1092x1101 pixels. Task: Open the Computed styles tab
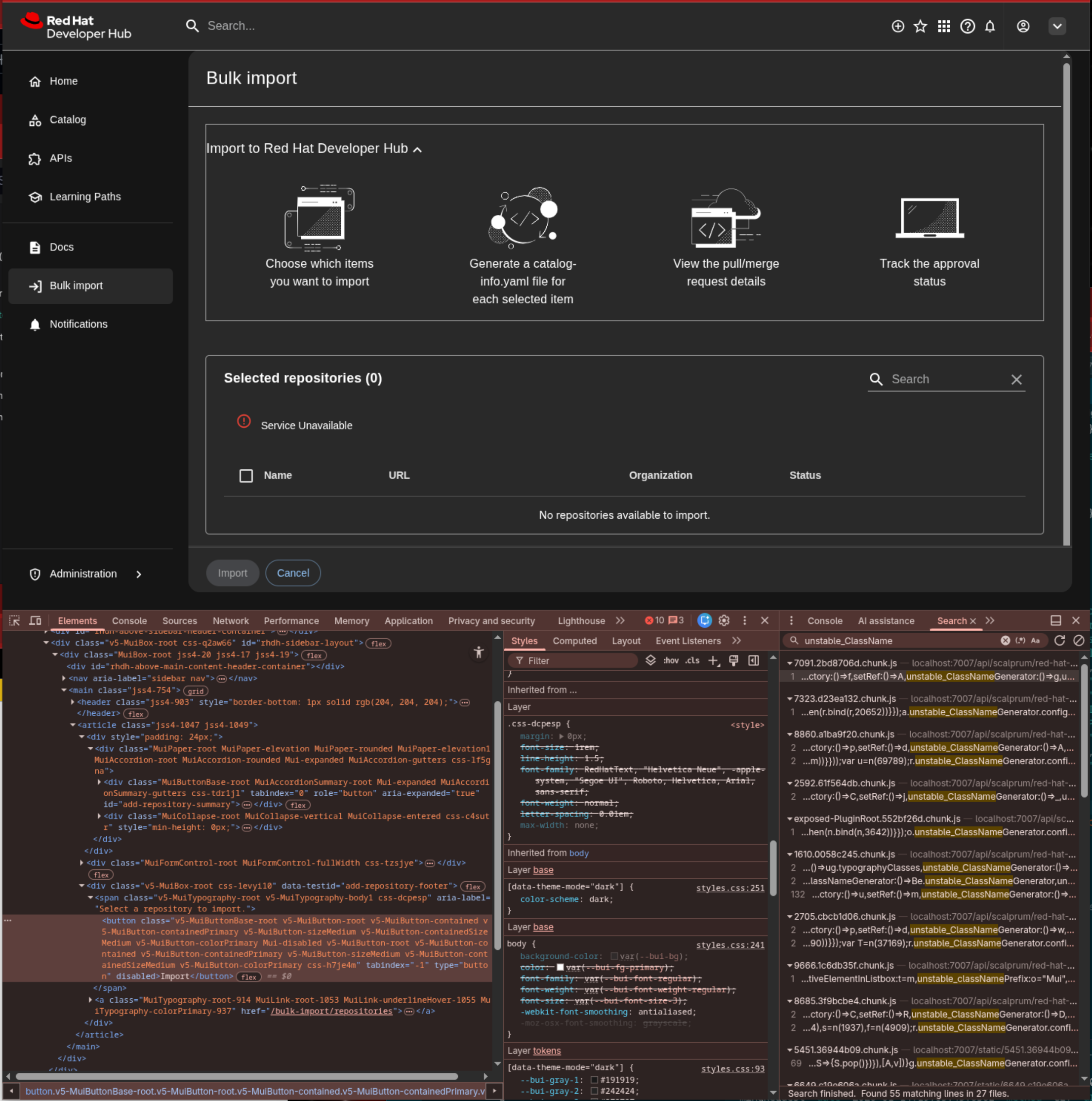point(574,641)
